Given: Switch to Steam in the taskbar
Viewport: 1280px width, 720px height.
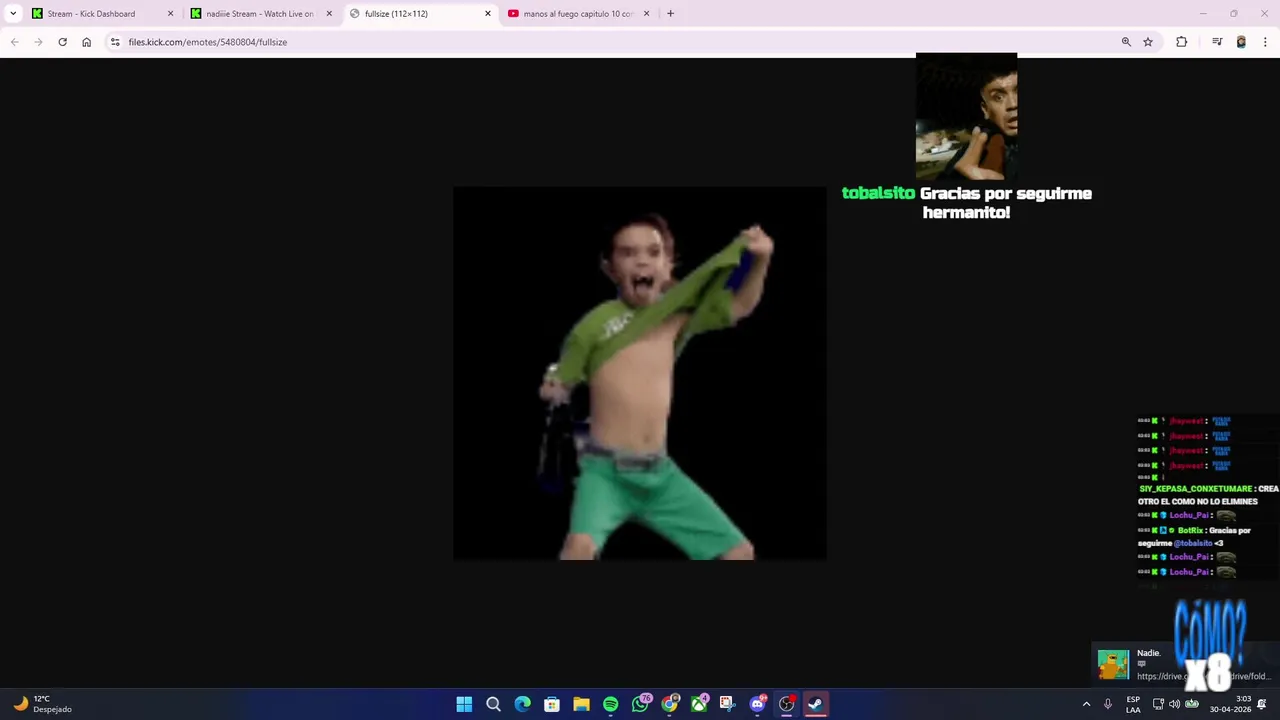Looking at the screenshot, I should (x=815, y=704).
